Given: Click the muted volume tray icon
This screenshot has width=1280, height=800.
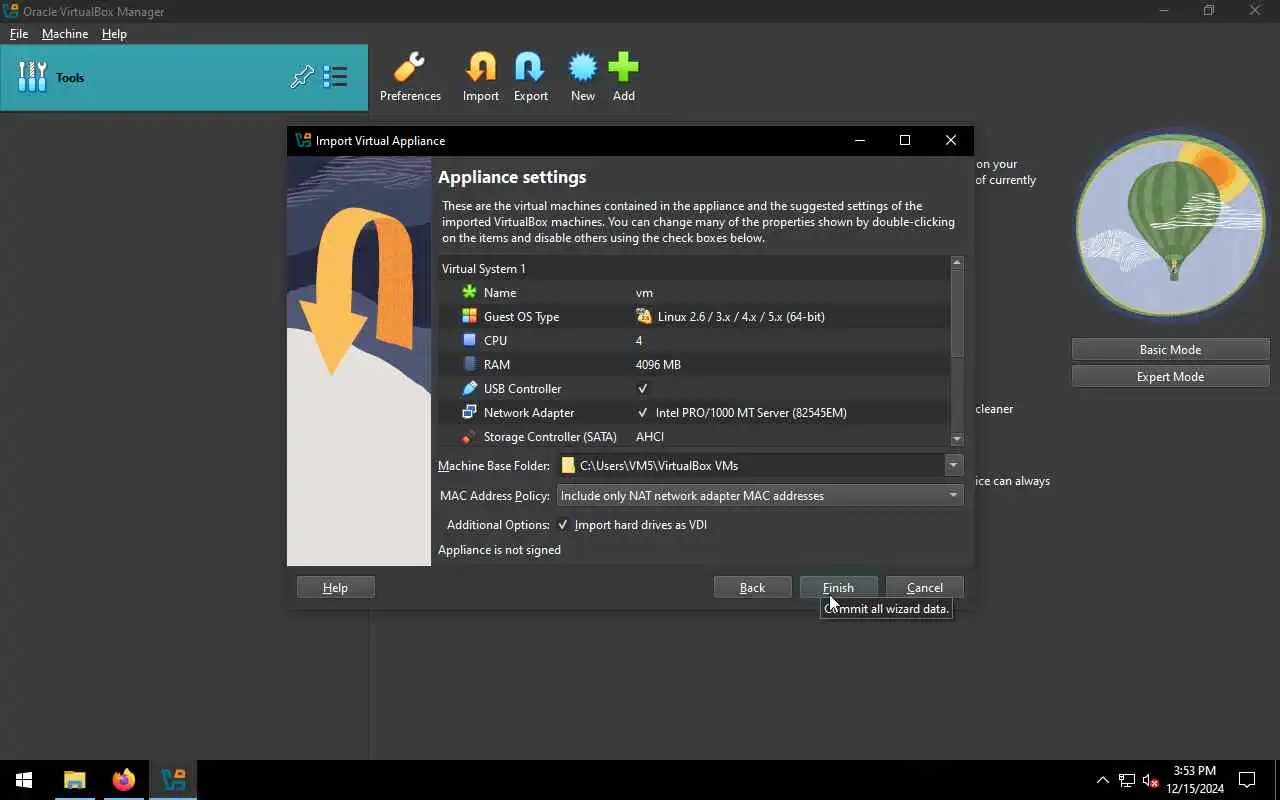Looking at the screenshot, I should click(1150, 780).
